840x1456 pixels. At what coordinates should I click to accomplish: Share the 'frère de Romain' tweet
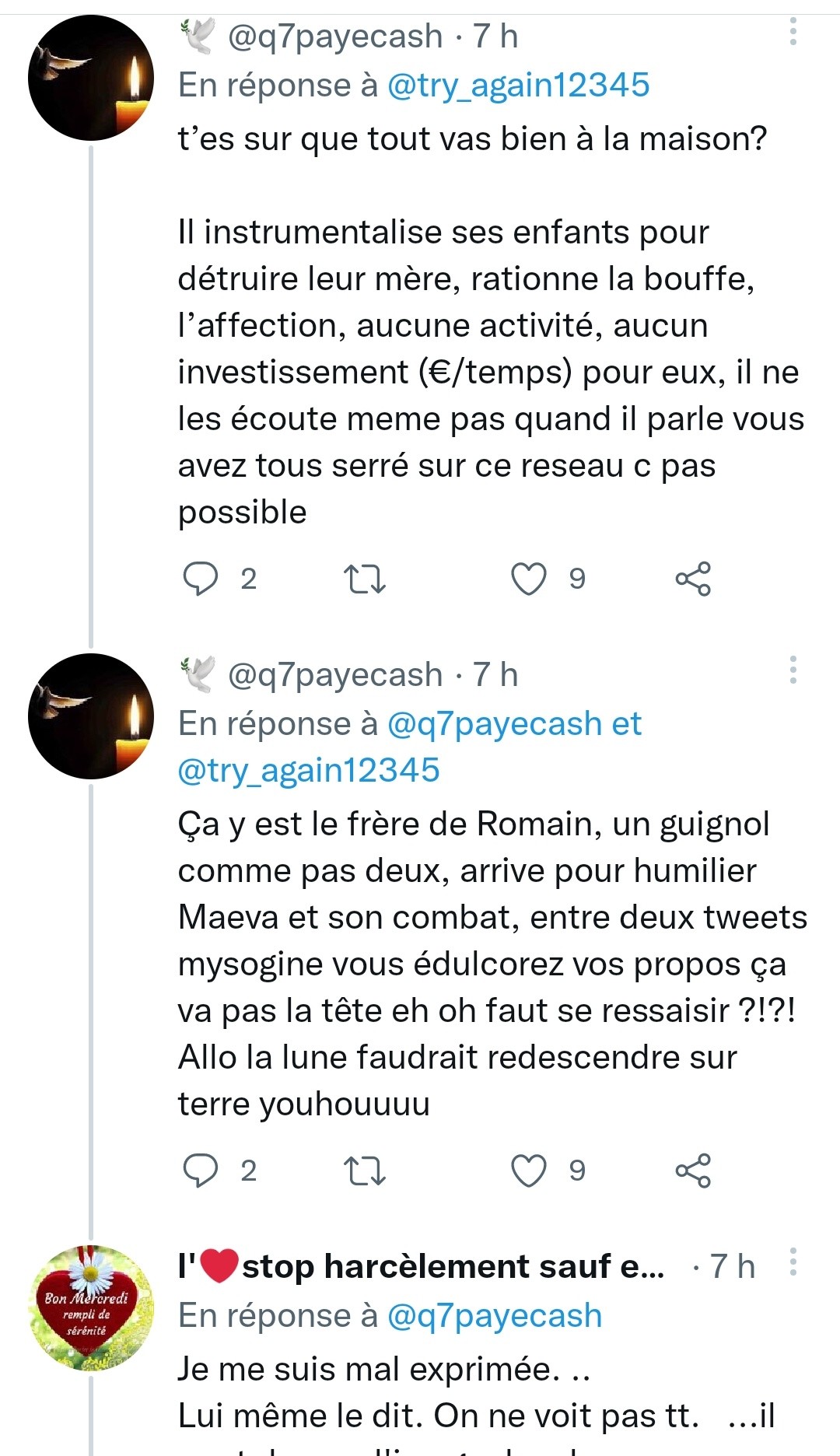[x=693, y=1171]
